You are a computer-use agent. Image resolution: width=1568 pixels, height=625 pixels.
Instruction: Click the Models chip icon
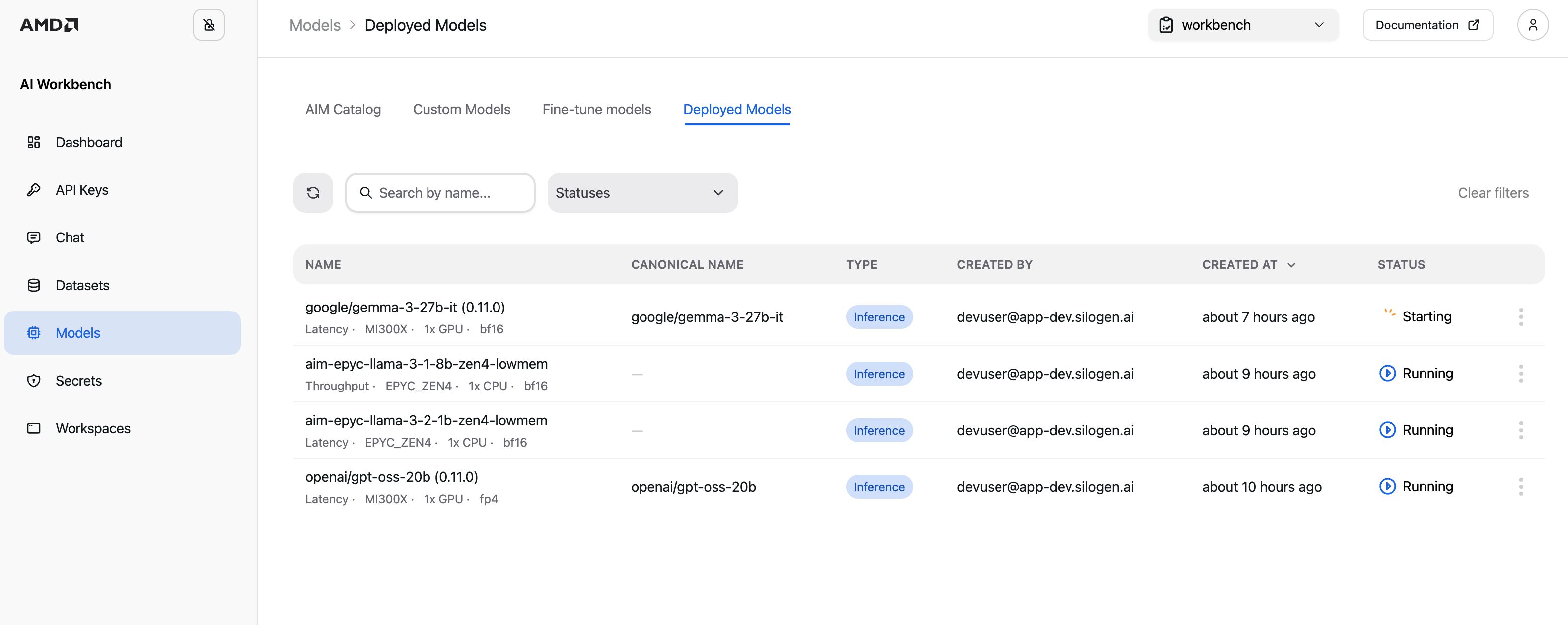click(33, 332)
